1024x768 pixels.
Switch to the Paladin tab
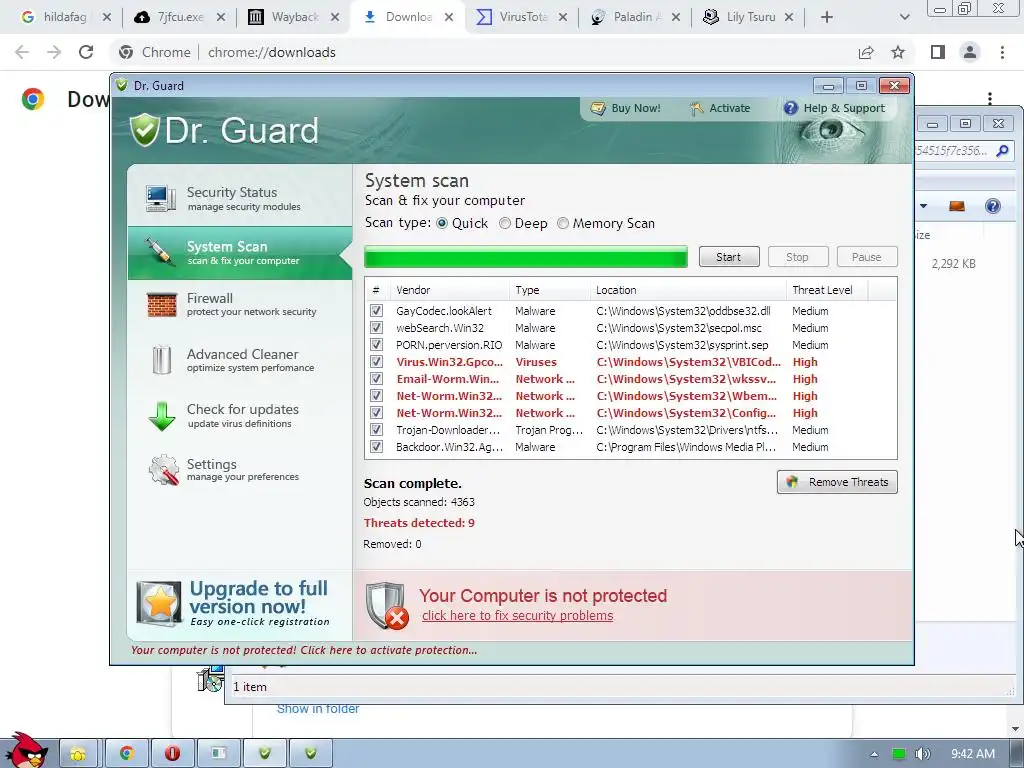tap(633, 18)
